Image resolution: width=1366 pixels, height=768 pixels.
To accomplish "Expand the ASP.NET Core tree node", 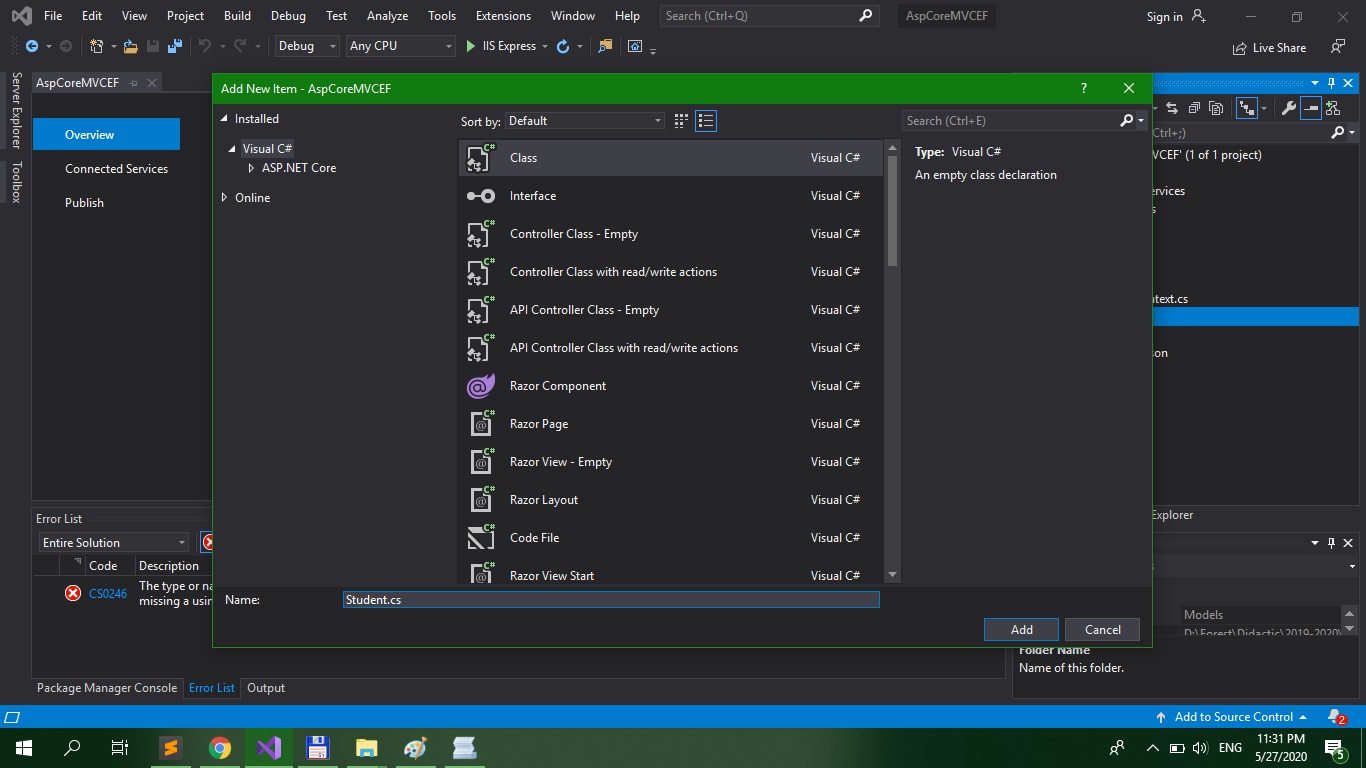I will (252, 168).
